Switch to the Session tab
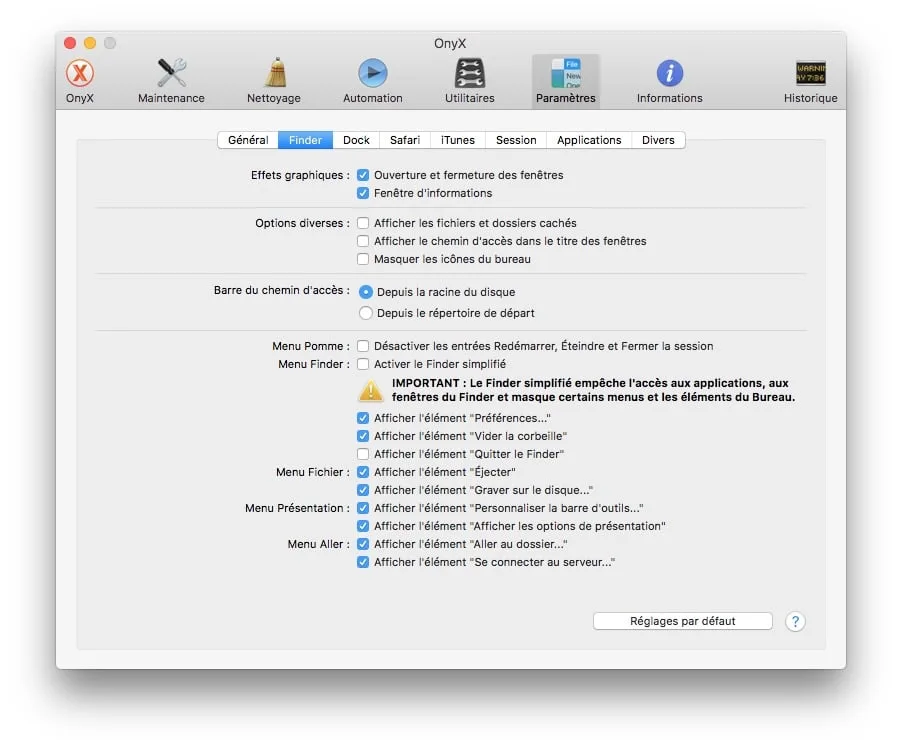 pos(516,140)
